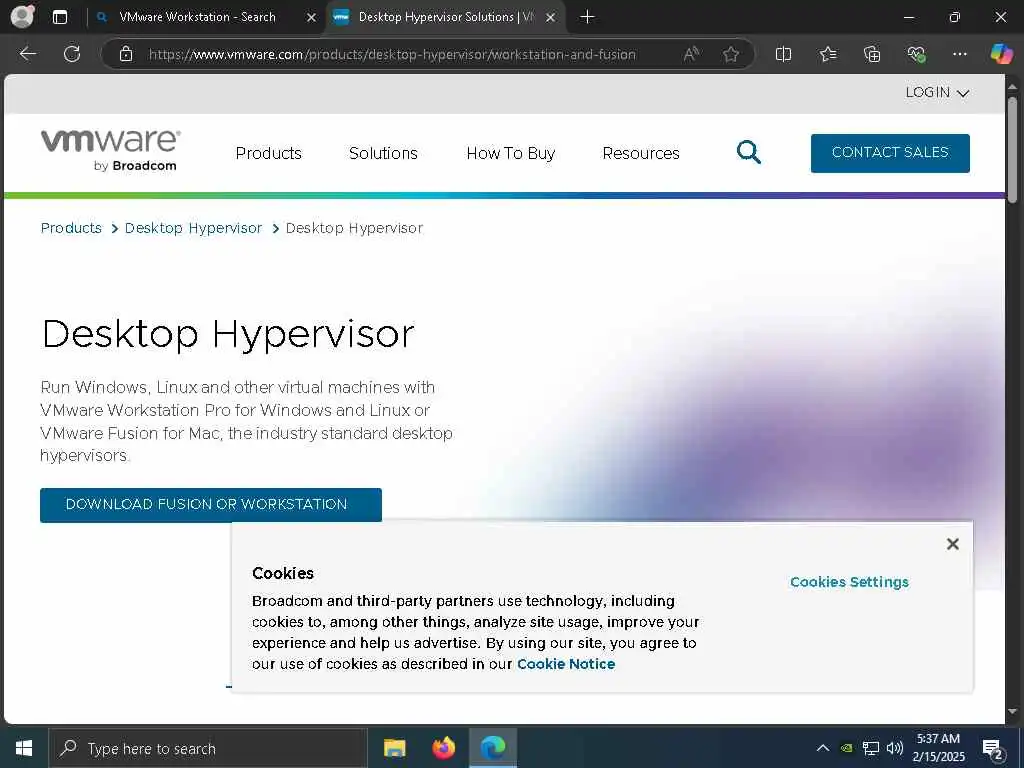Viewport: 1024px width, 768px height.
Task: Launch Firefox from the taskbar
Action: click(x=444, y=748)
